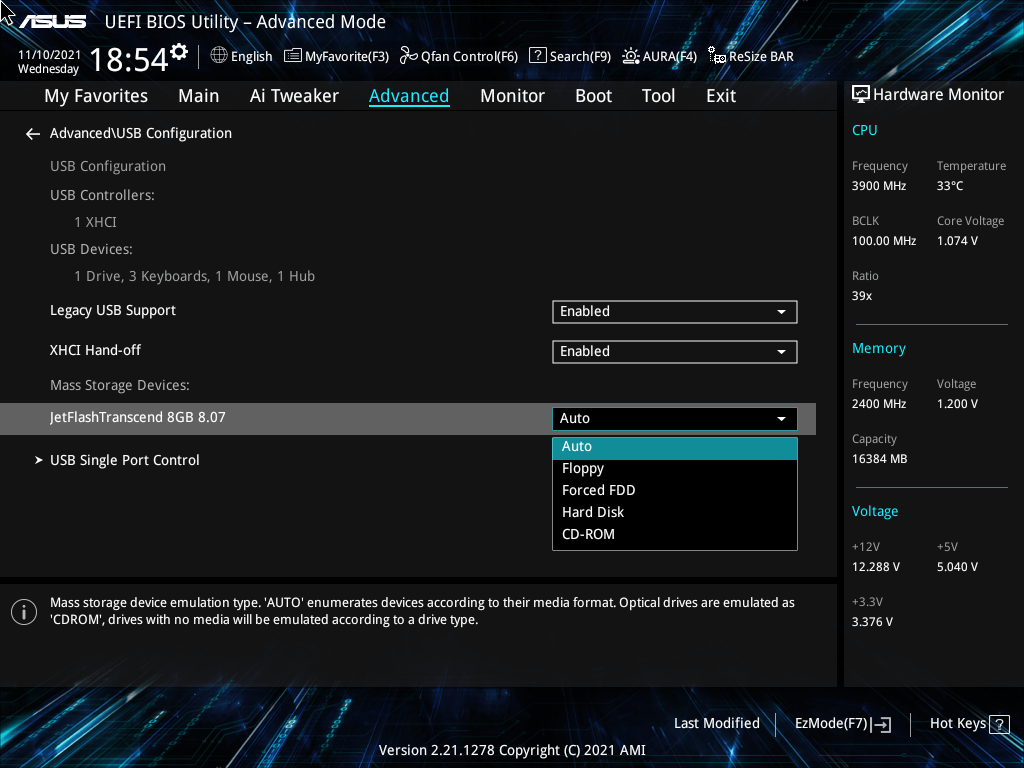Open the clock settings gear icon
This screenshot has height=768, width=1024.
pyautogui.click(x=178, y=52)
